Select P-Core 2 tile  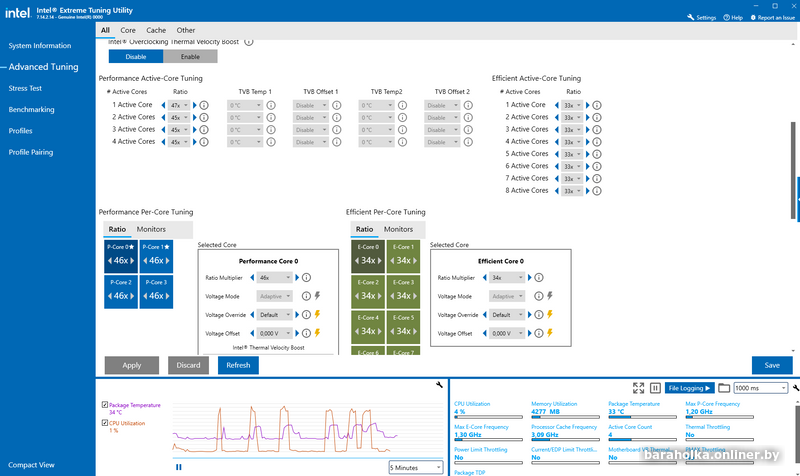pyautogui.click(x=121, y=292)
